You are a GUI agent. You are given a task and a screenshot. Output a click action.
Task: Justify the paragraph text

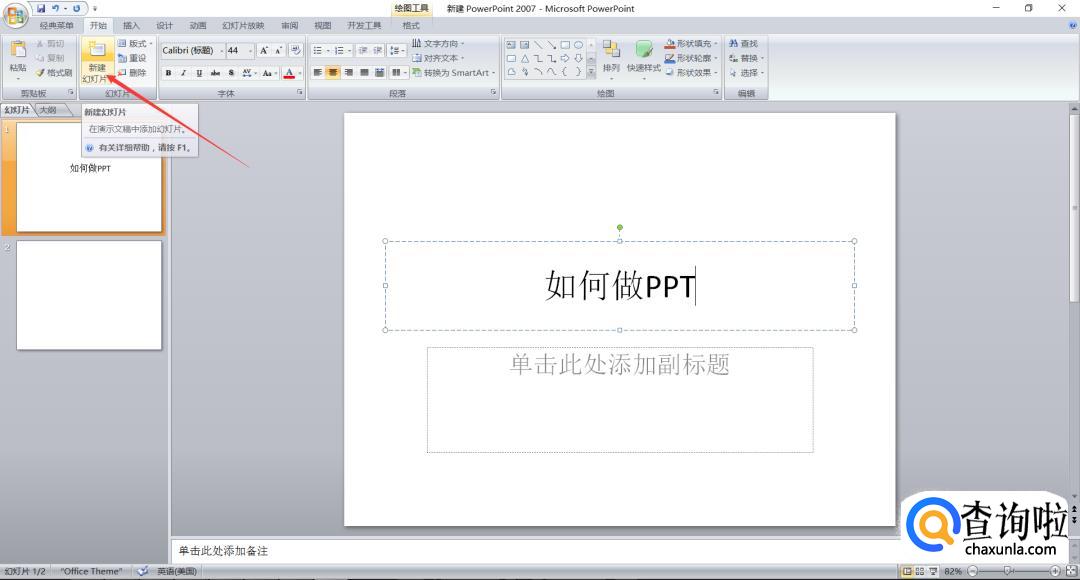coord(364,72)
